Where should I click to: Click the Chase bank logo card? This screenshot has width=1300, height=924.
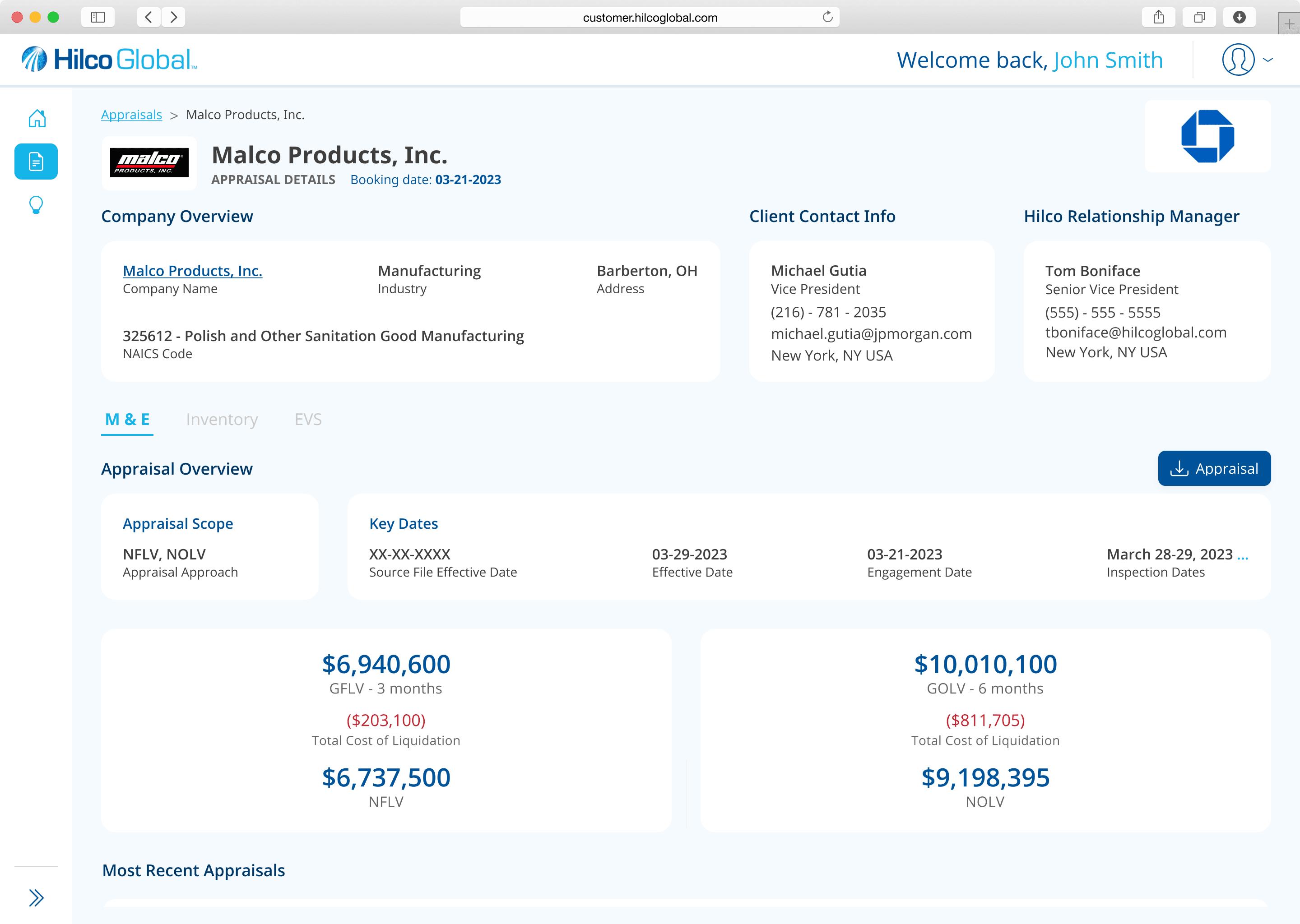point(1207,137)
